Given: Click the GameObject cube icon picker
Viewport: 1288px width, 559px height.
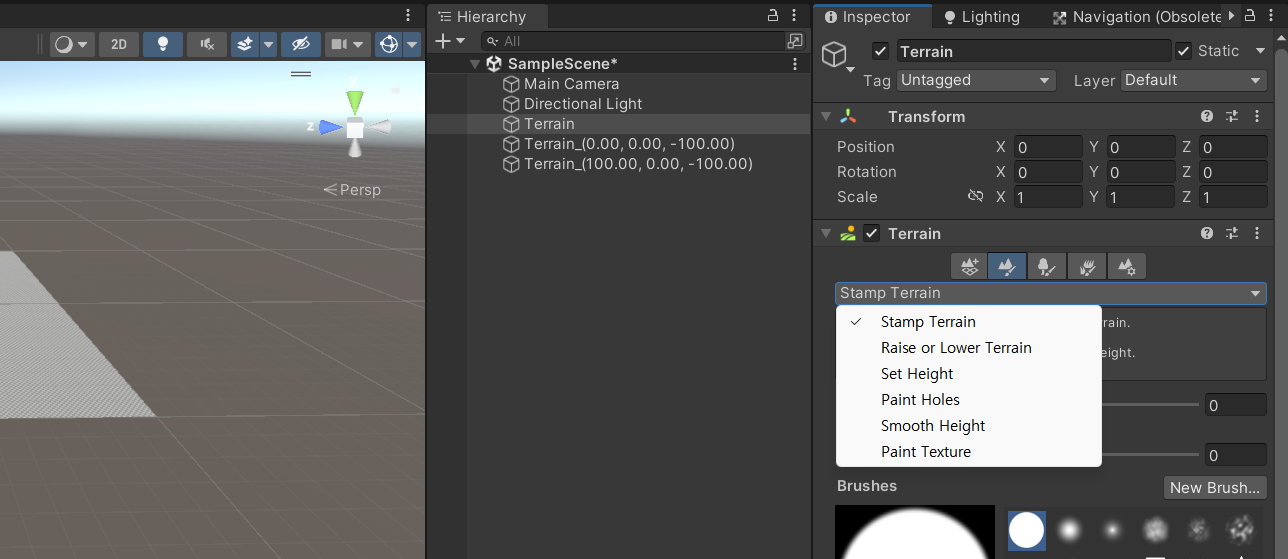Looking at the screenshot, I should (x=836, y=56).
